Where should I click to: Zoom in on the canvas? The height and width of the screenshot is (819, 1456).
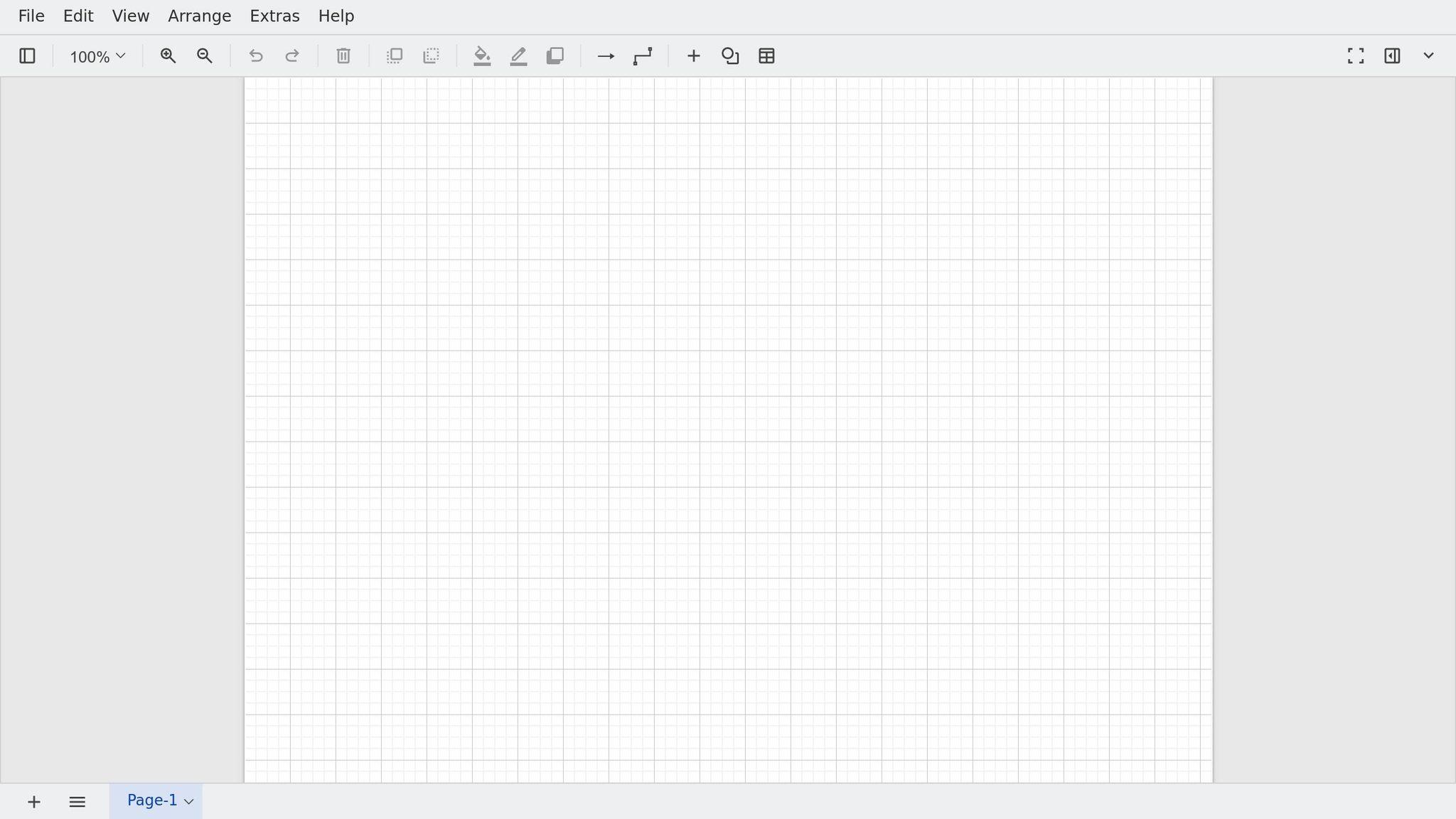pos(168,55)
